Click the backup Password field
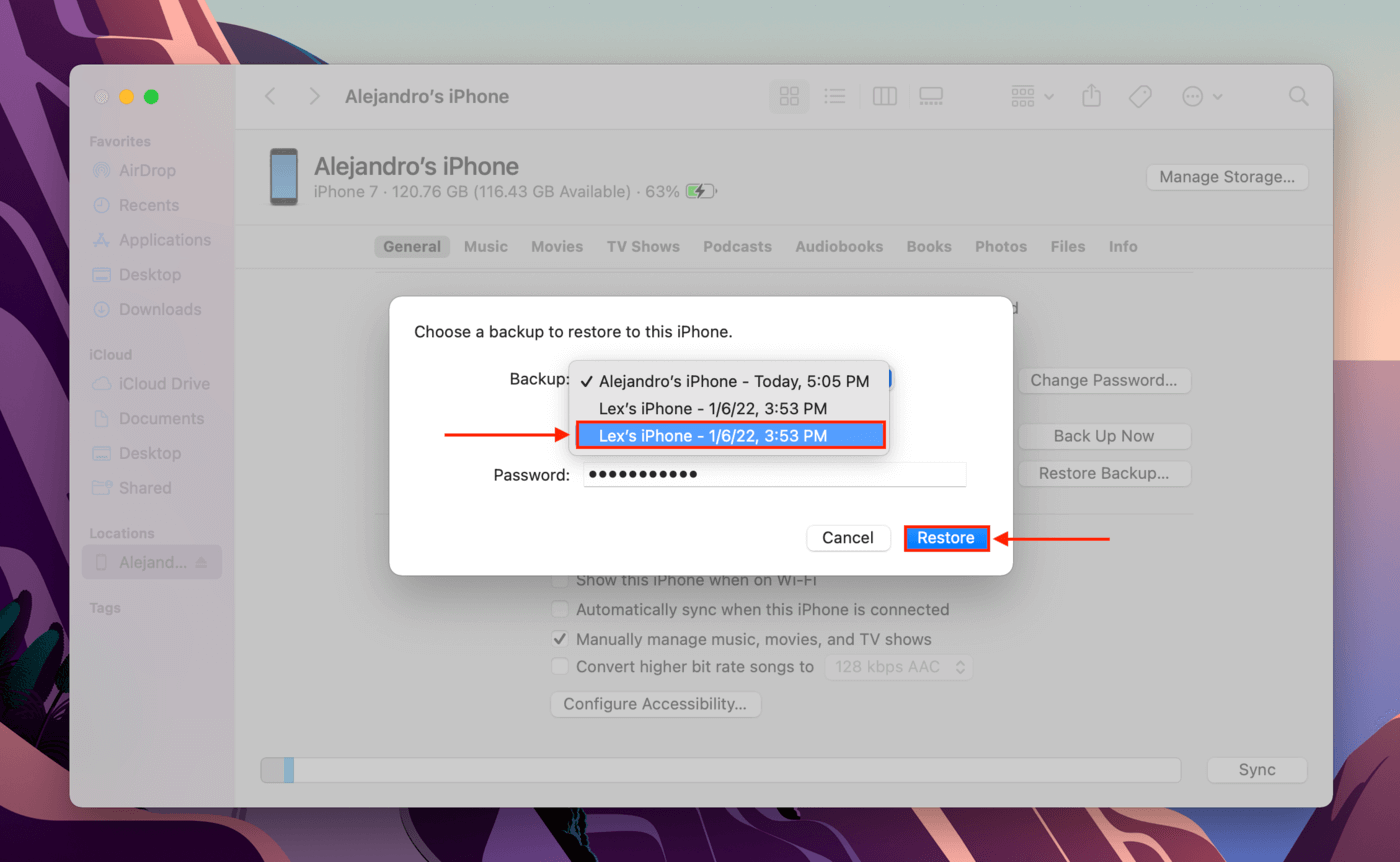This screenshot has height=862, width=1400. 774,474
